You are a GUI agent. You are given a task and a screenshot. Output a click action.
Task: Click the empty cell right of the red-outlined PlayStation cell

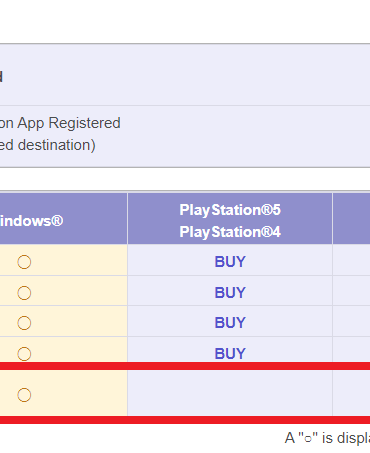click(x=351, y=393)
